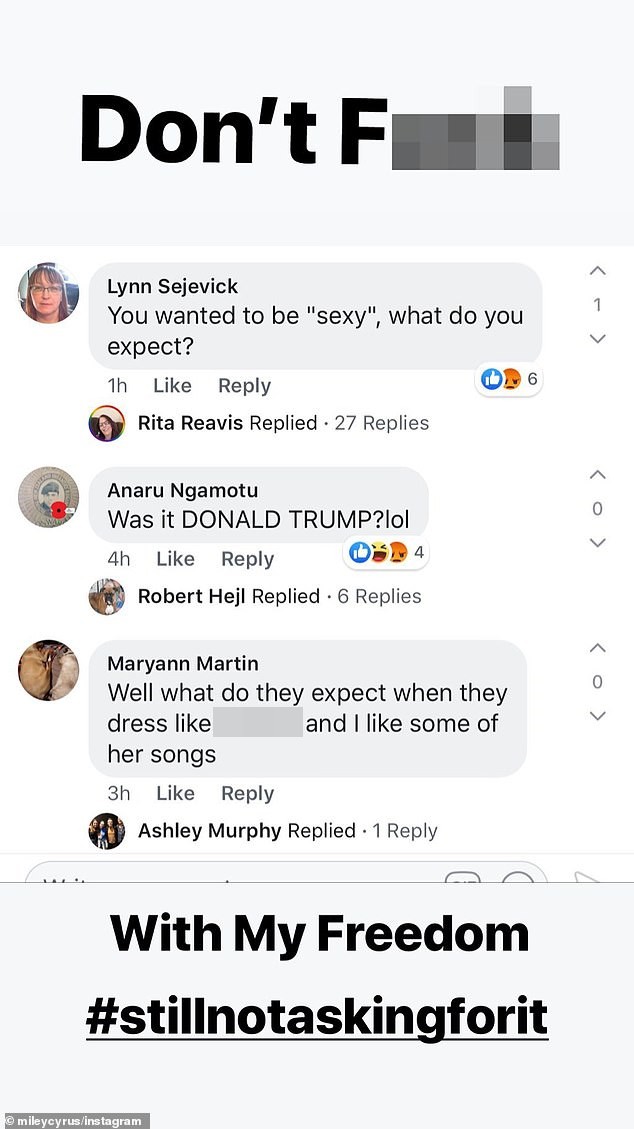The image size is (634, 1129).
Task: Downvote Maryann Martin's comment
Action: [x=597, y=716]
